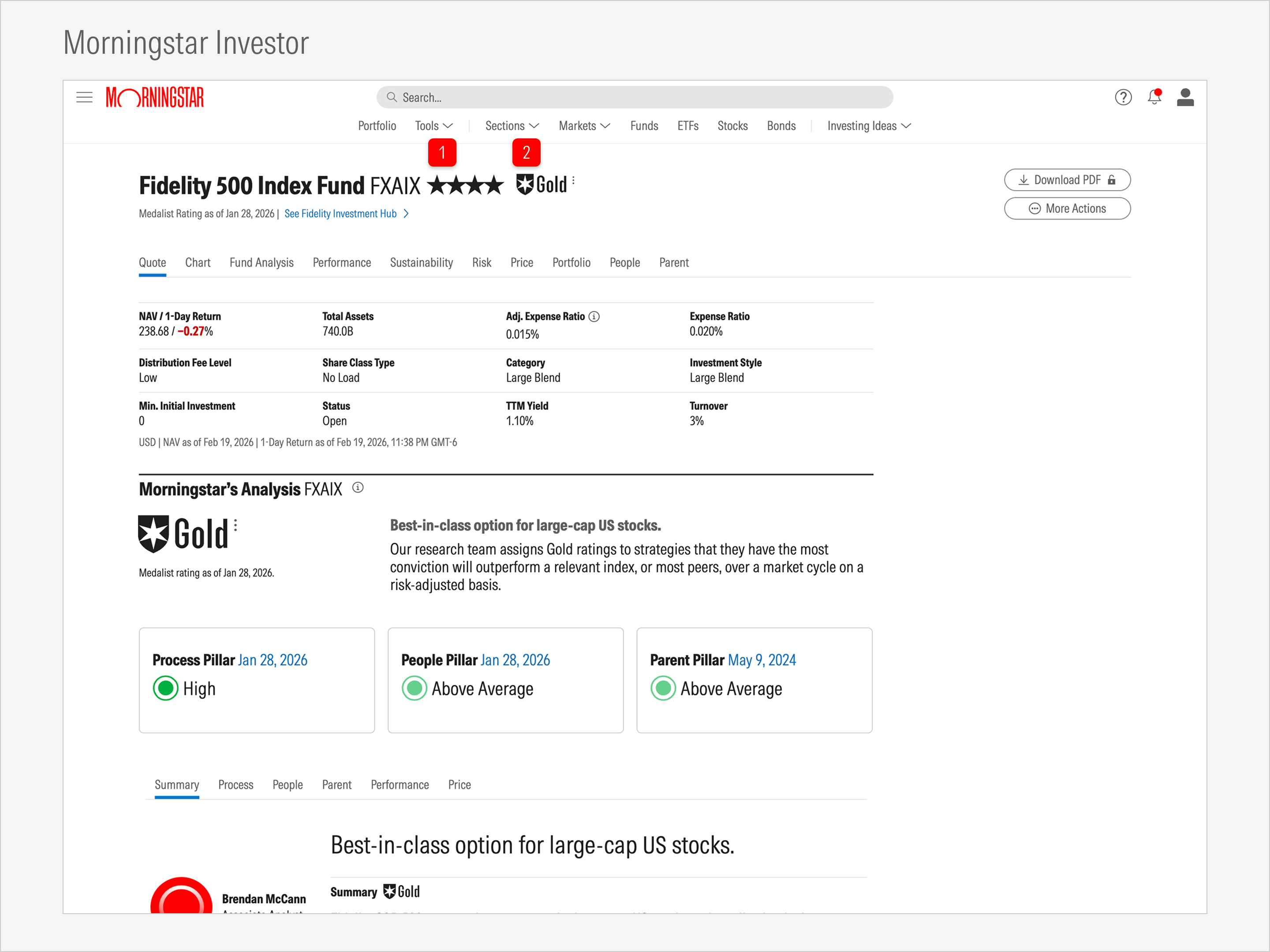Viewport: 1270px width, 952px height.
Task: Expand the Markets dropdown
Action: click(x=584, y=126)
